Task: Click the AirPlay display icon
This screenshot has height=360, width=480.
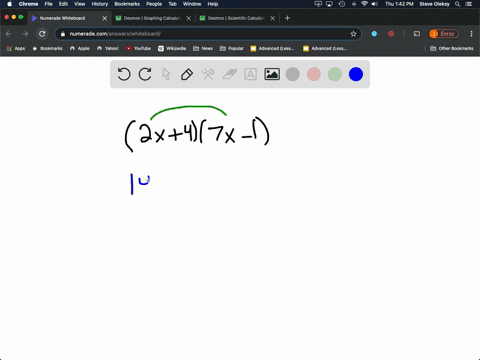Action: pos(329,4)
